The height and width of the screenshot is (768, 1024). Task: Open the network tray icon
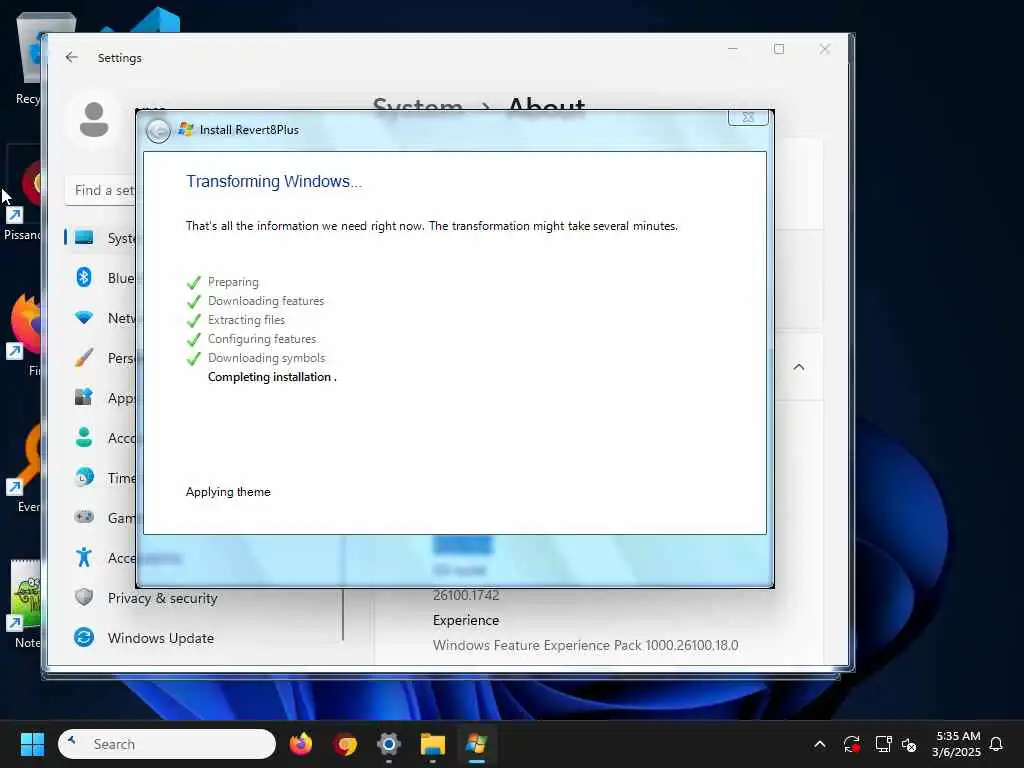click(x=883, y=744)
